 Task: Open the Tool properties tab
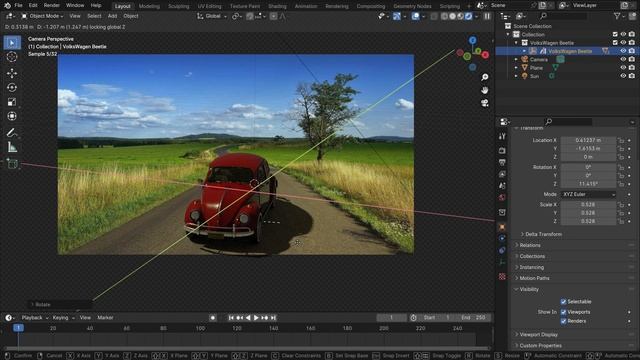coord(502,136)
